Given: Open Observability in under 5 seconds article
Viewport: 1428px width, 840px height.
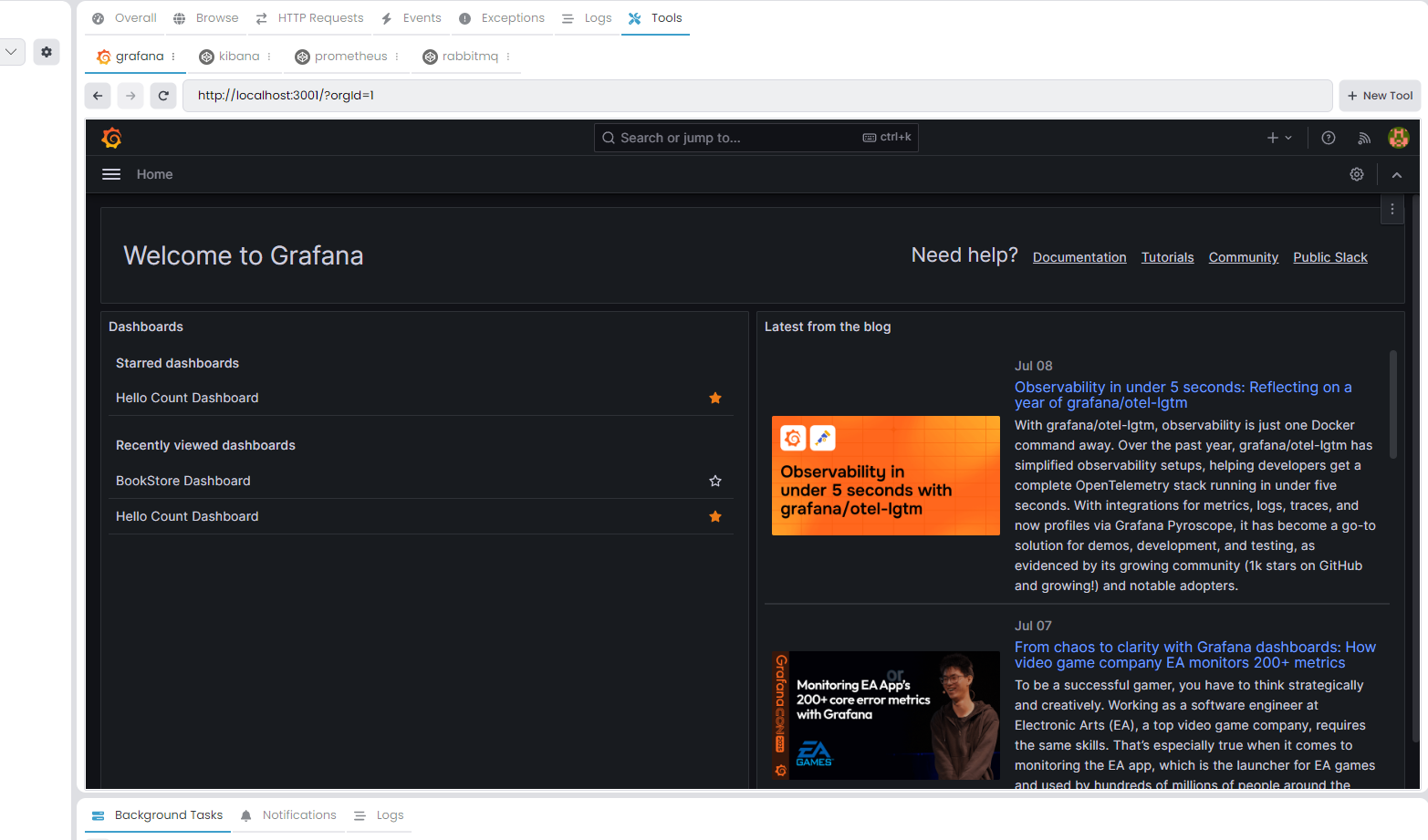Looking at the screenshot, I should pyautogui.click(x=1183, y=395).
